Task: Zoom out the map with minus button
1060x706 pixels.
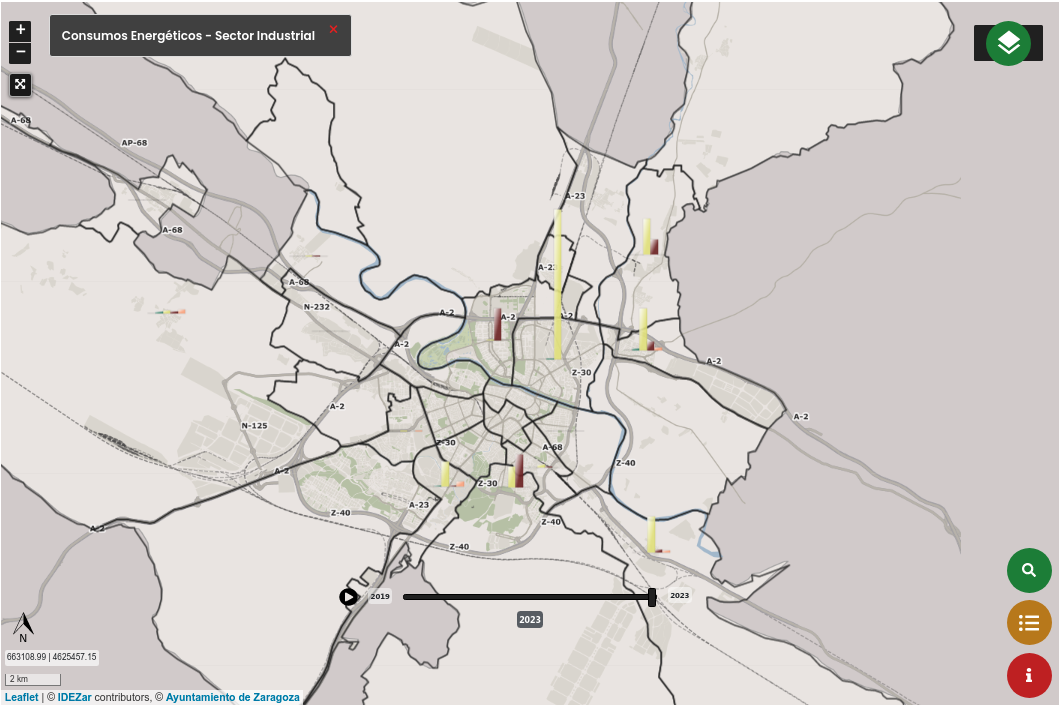Action: (20, 52)
